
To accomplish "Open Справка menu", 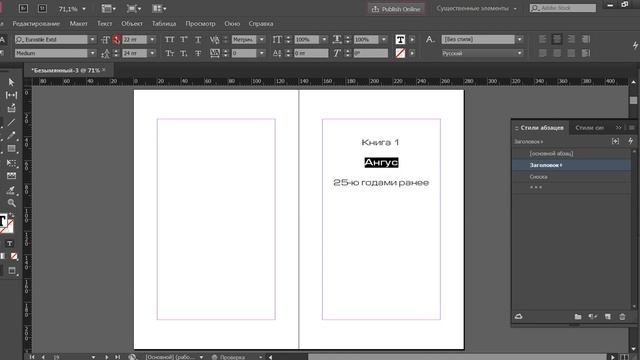I will coord(261,24).
